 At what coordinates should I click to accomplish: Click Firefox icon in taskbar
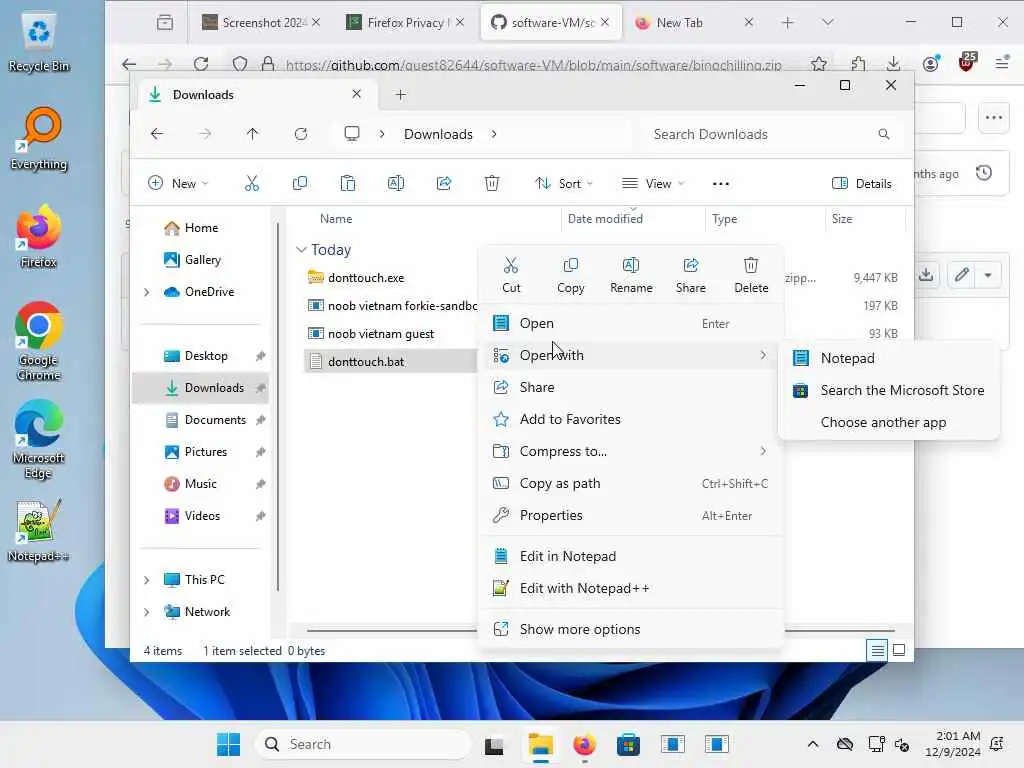click(x=584, y=744)
